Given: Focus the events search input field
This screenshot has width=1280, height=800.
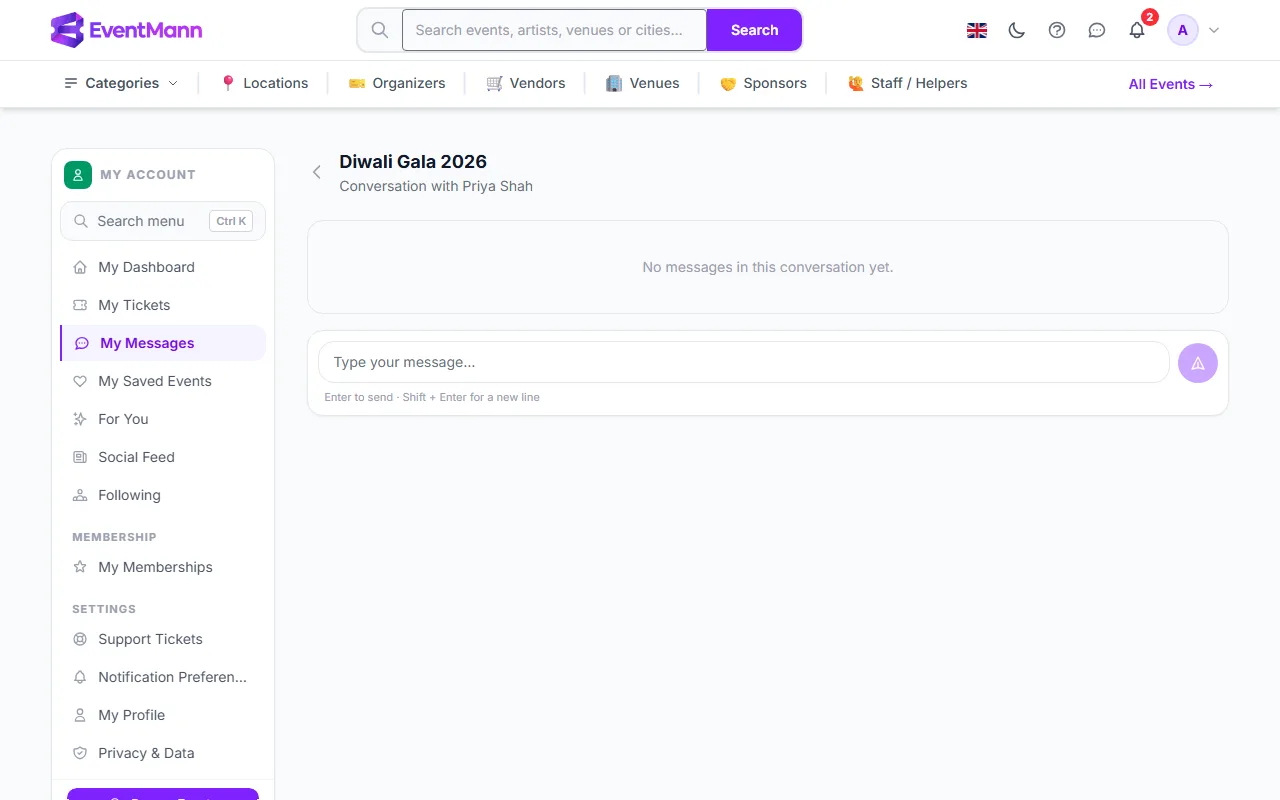Looking at the screenshot, I should pyautogui.click(x=554, y=30).
